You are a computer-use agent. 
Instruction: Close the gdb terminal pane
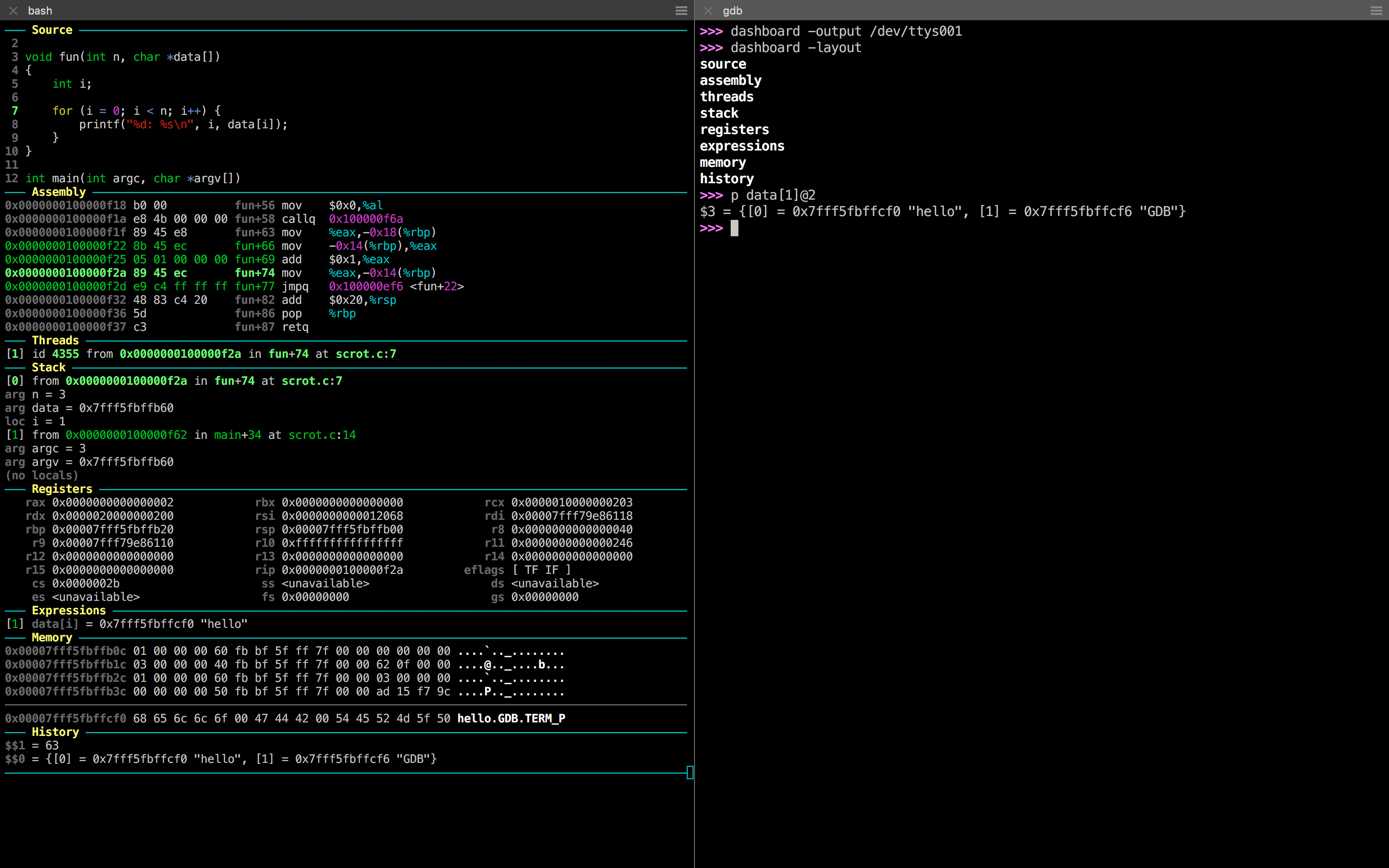tap(708, 10)
